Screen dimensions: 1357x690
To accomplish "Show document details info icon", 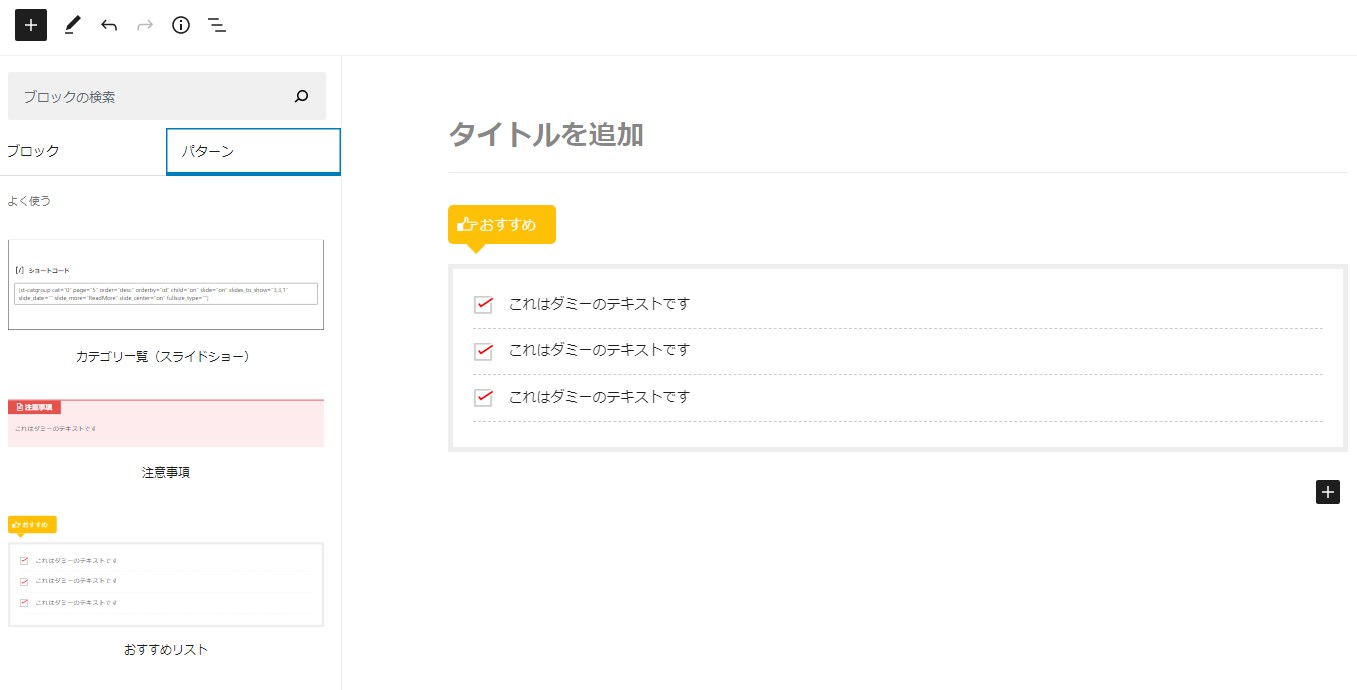I will (x=181, y=25).
